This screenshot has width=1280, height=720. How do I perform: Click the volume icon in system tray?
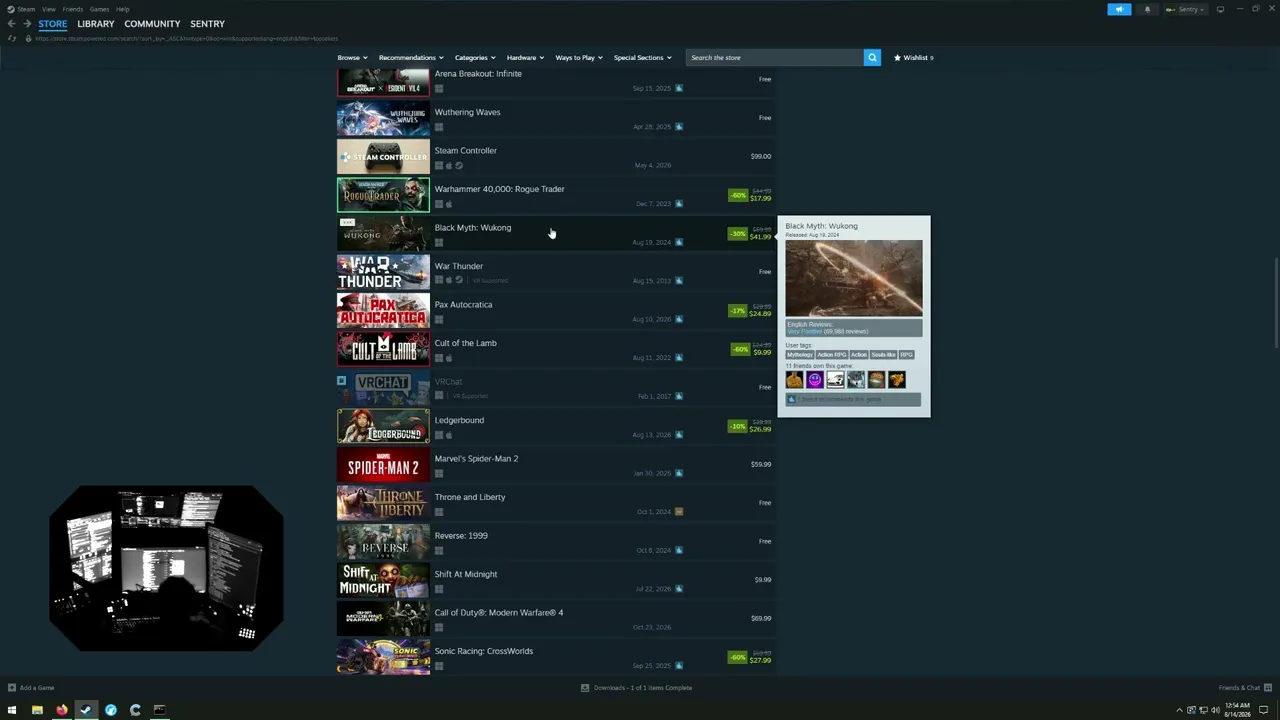[1215, 710]
